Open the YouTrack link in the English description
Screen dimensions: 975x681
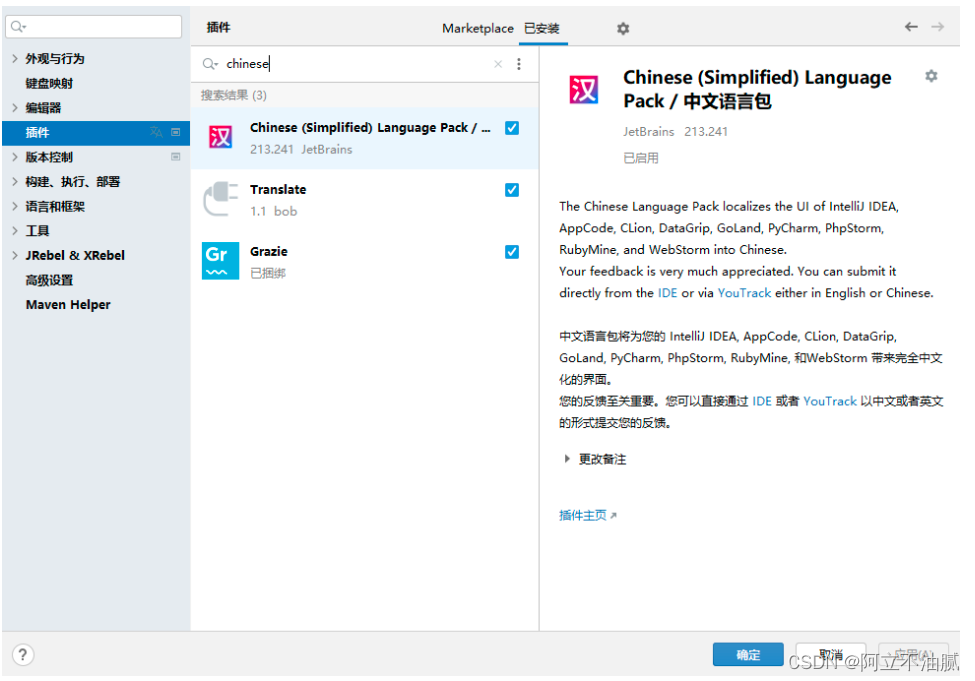point(744,293)
